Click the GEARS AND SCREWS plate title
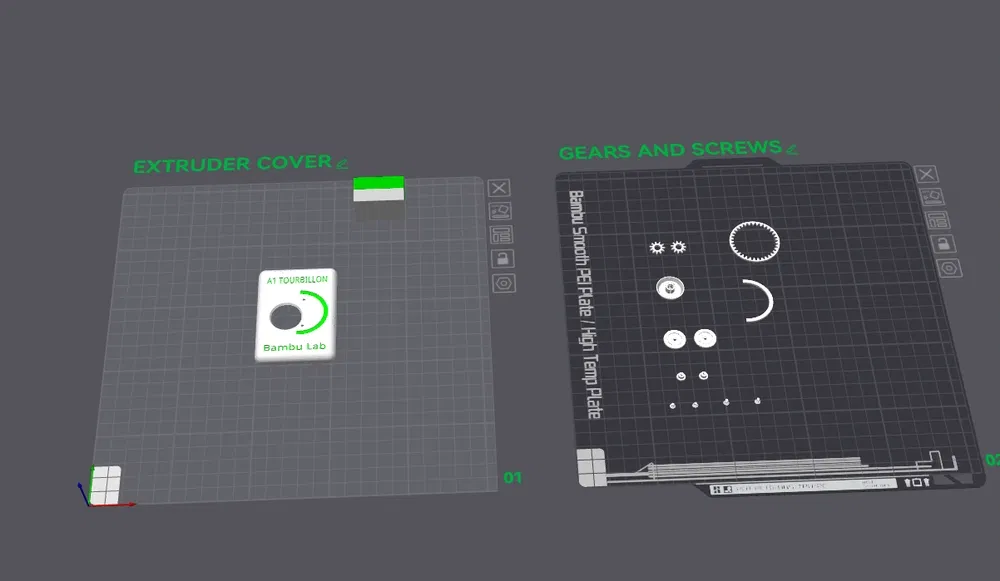1000x581 pixels. [x=670, y=151]
